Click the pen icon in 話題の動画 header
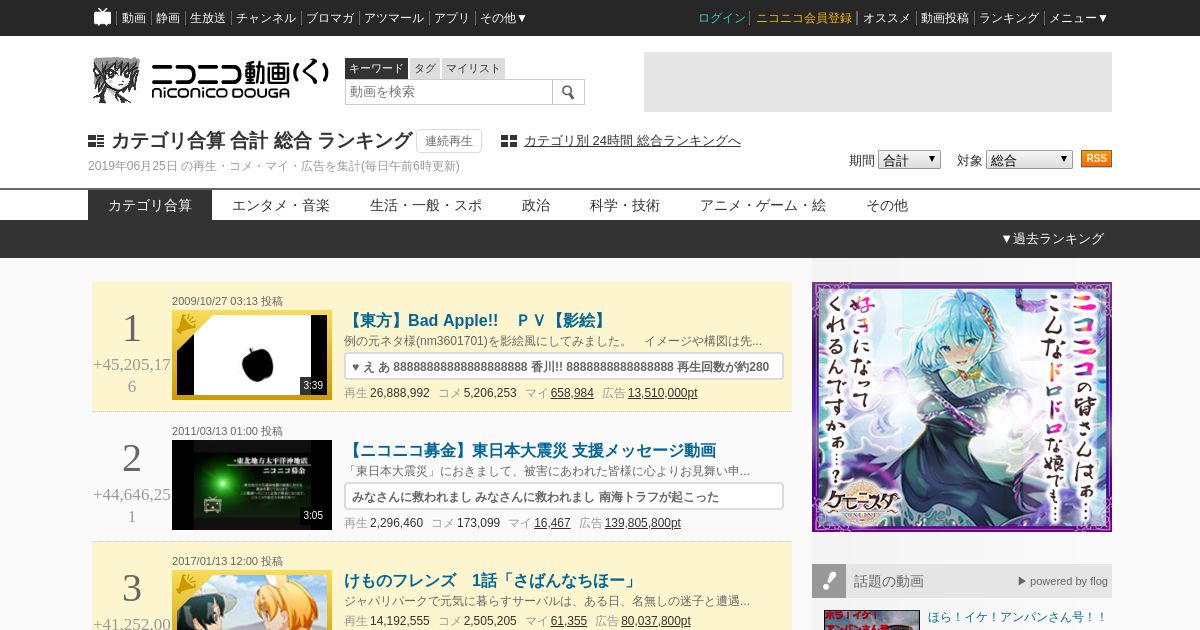The height and width of the screenshot is (630, 1200). point(829,581)
